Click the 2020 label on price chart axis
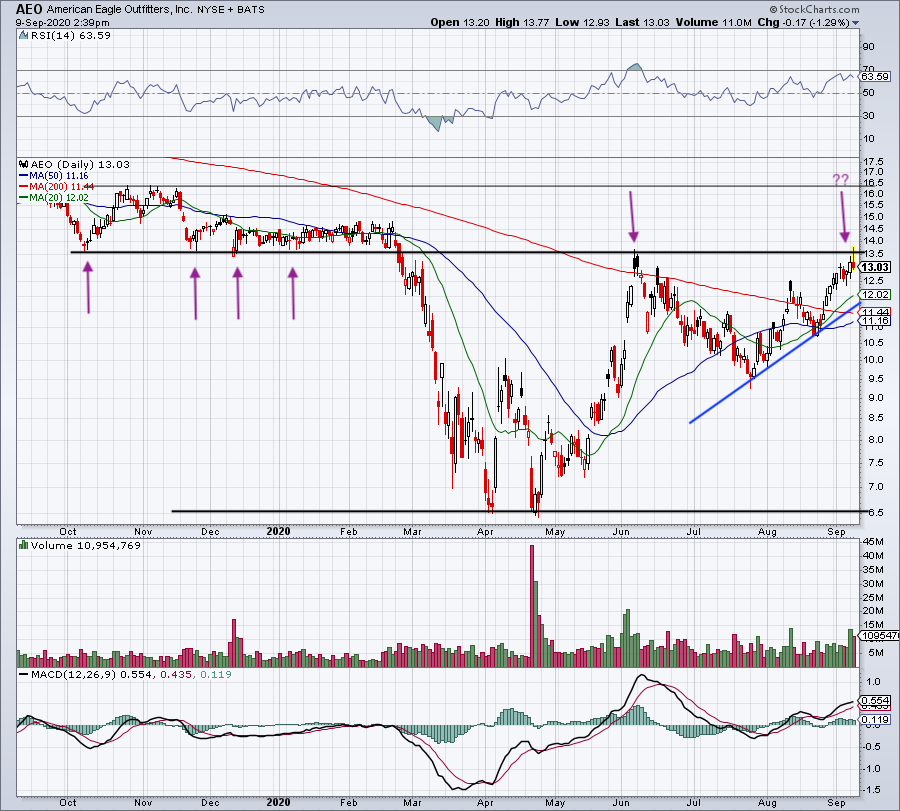The image size is (900, 811). pos(278,531)
